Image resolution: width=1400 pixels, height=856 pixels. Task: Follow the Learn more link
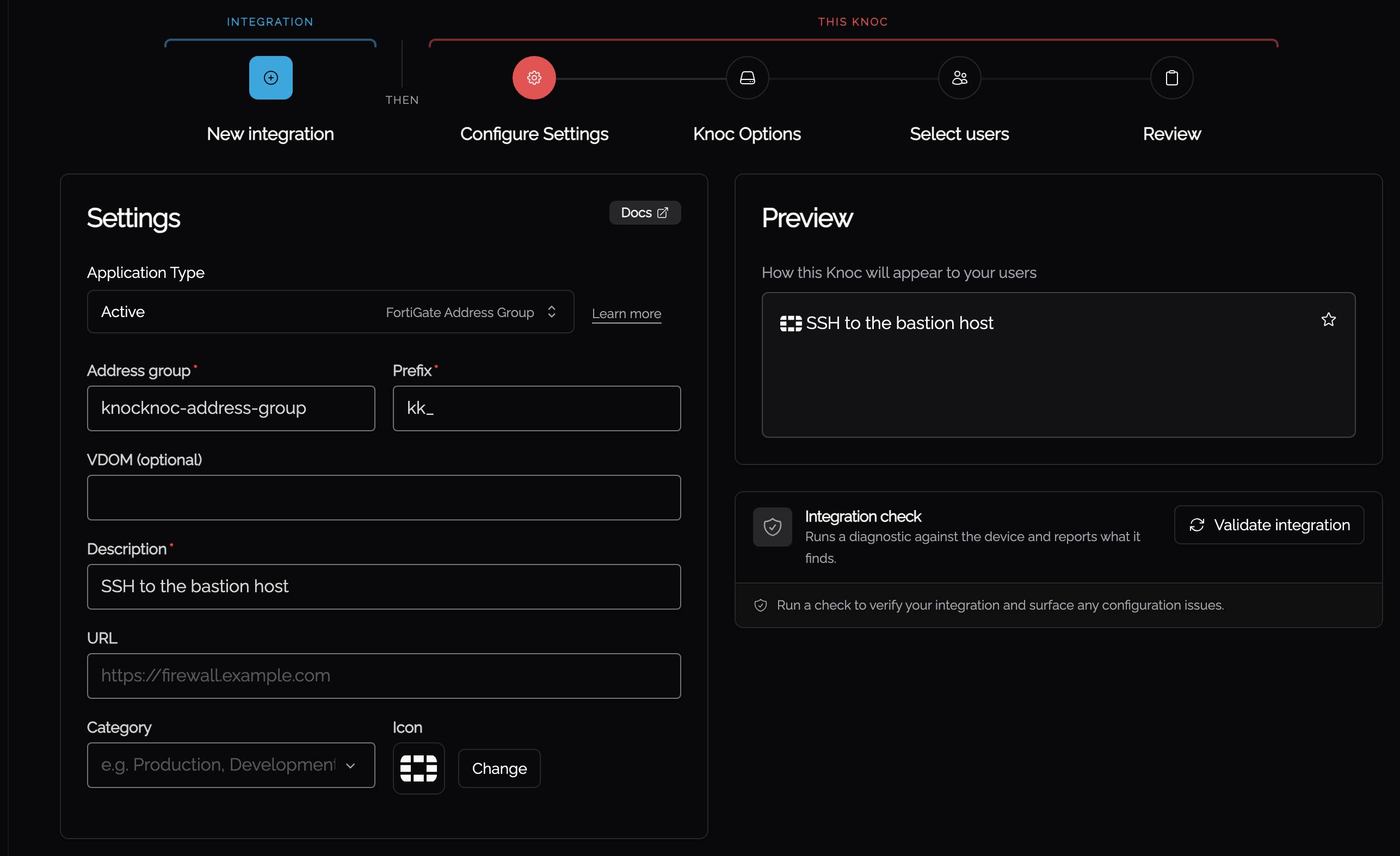(x=626, y=314)
